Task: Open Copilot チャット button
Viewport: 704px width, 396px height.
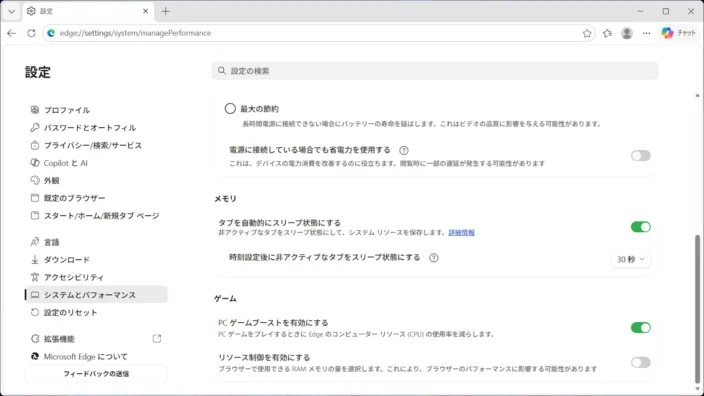Action: [678, 33]
